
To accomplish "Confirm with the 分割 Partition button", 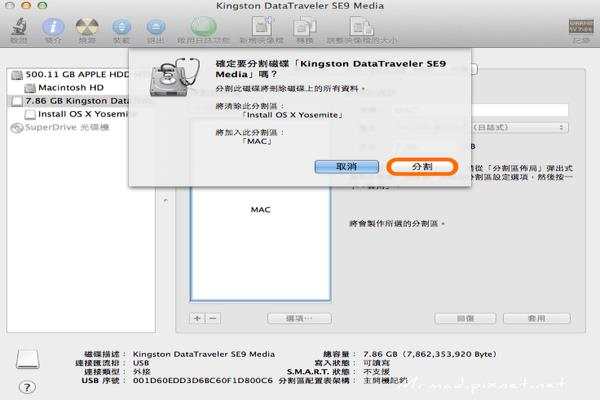I will pyautogui.click(x=422, y=167).
